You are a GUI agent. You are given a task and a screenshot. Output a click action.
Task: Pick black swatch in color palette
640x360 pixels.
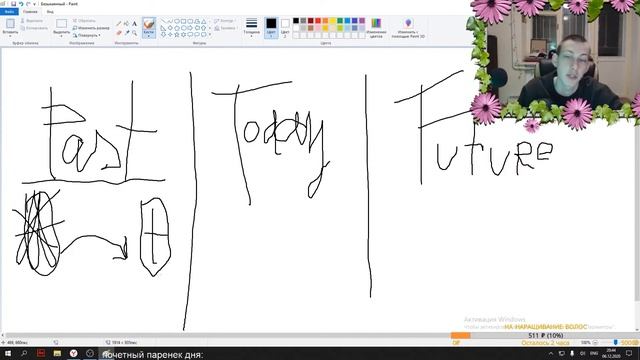(x=296, y=20)
